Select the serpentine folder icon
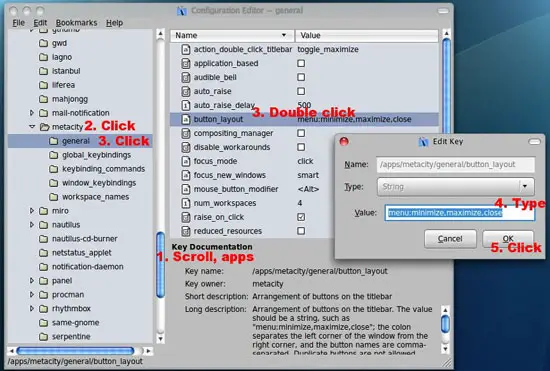 (43, 337)
